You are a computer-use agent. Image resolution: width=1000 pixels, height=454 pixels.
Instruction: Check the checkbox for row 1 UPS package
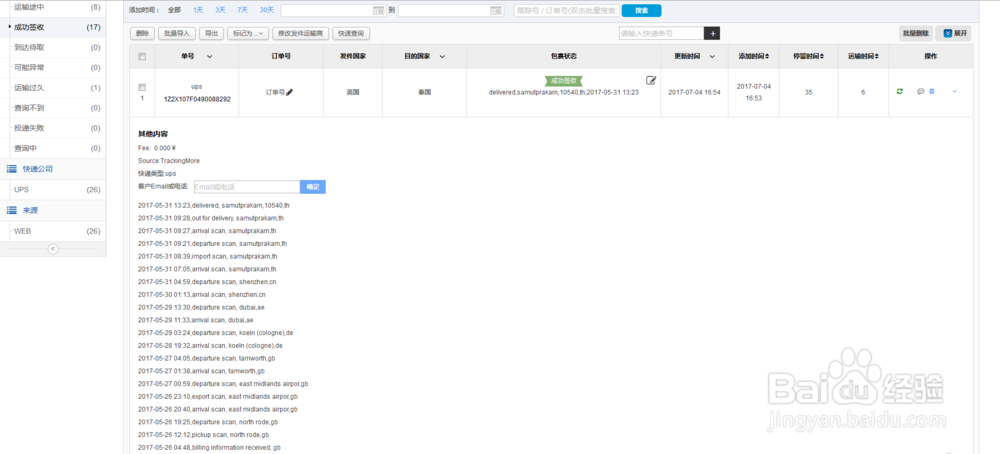point(142,87)
